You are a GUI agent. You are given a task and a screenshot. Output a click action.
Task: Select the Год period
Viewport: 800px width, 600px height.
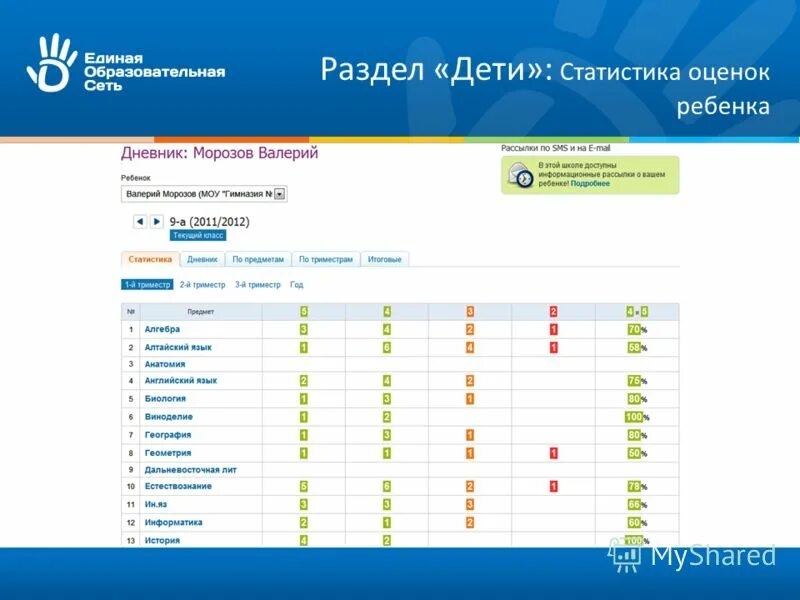296,285
